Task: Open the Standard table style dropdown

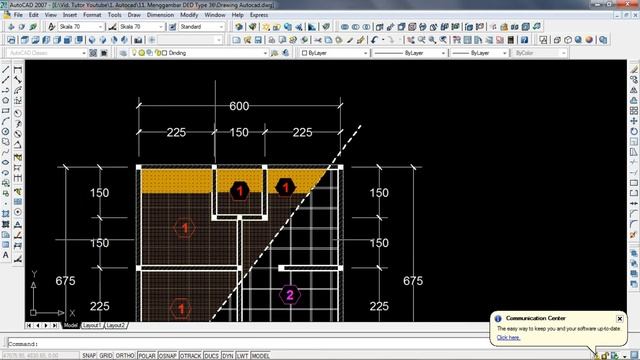Action: (221, 27)
